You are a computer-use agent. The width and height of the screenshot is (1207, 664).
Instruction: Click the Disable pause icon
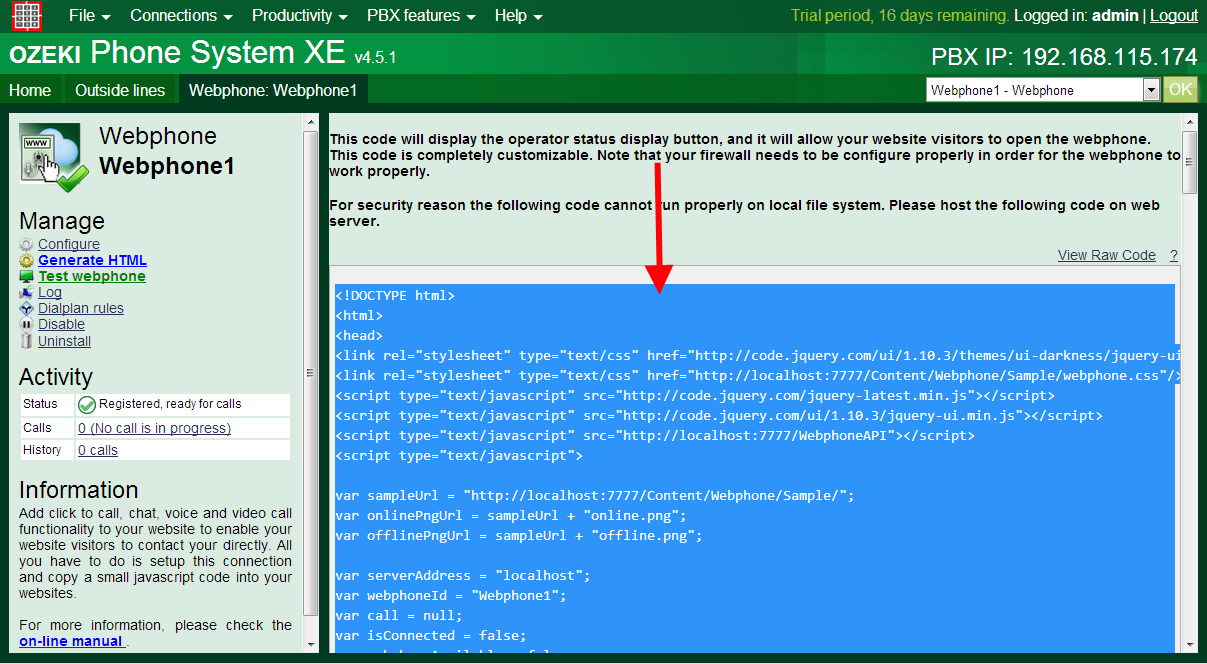27,325
